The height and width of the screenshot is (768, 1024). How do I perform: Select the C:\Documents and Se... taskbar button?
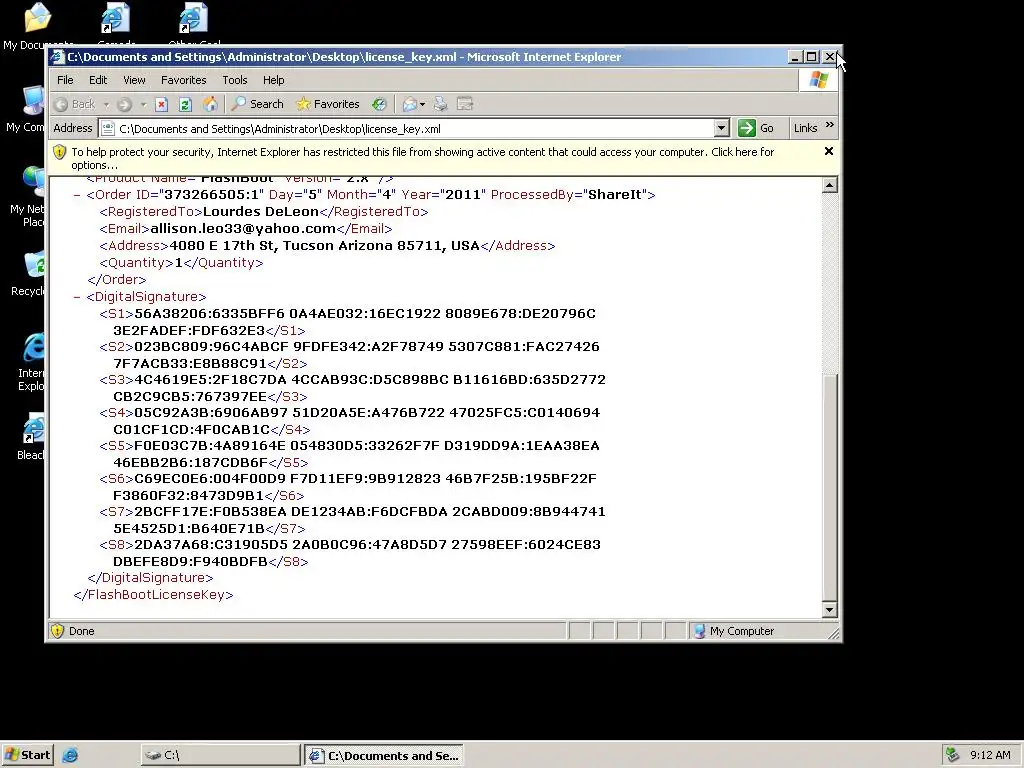point(385,755)
